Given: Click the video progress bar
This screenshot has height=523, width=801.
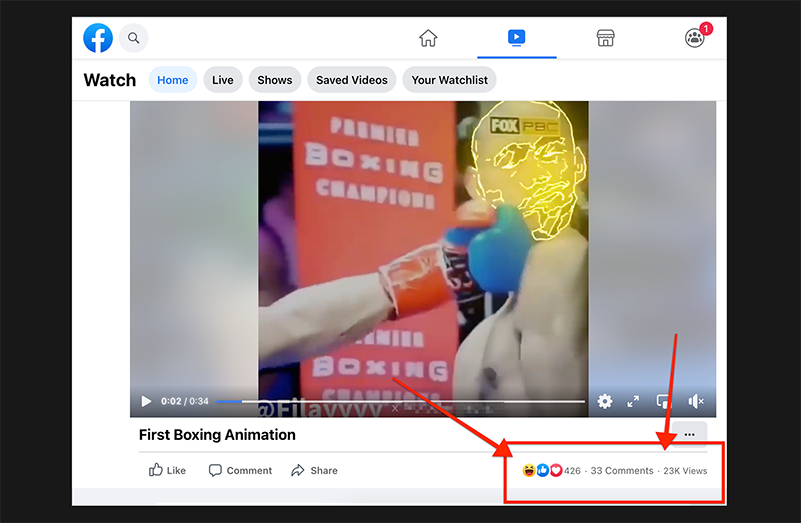Looking at the screenshot, I should (400, 401).
